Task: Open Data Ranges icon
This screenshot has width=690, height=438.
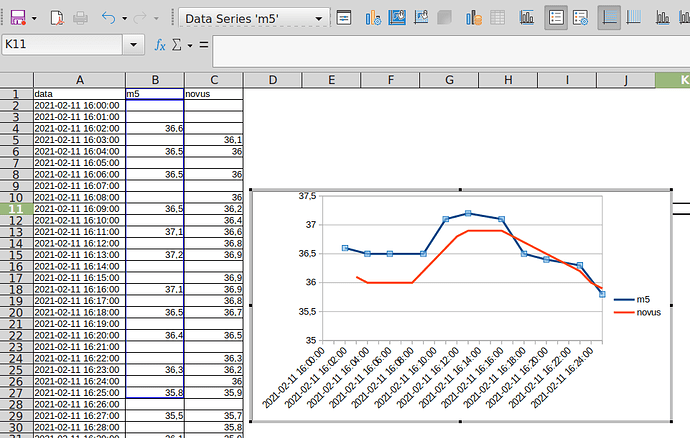Action: click(474, 18)
